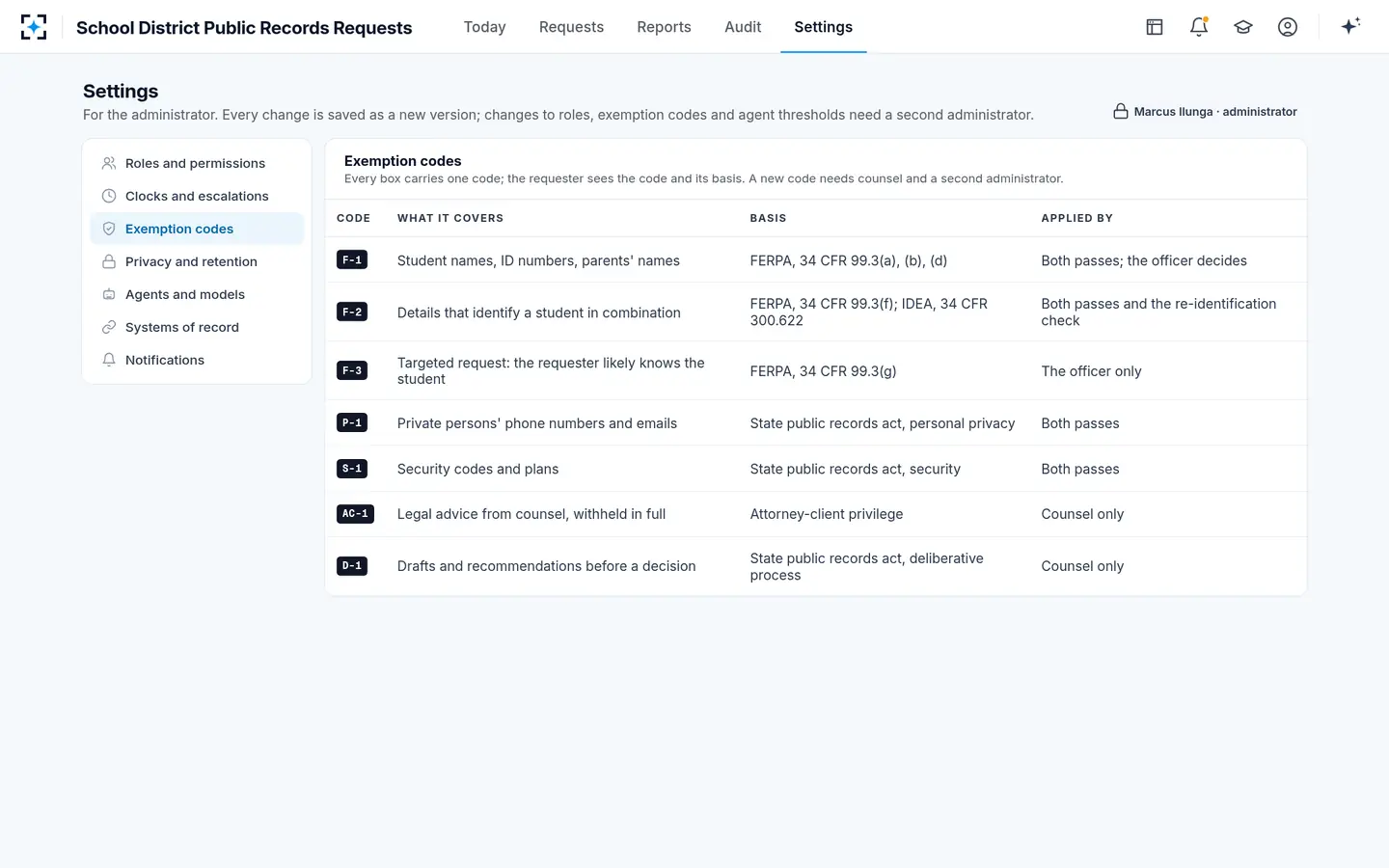Image resolution: width=1389 pixels, height=868 pixels.
Task: Click 'Counsel only' in the AC-1 row
Action: tap(1082, 514)
